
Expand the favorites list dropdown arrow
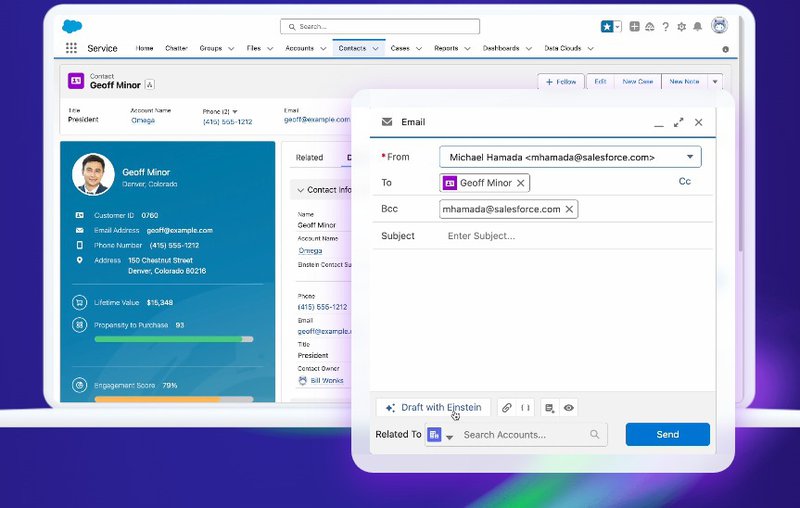(617, 27)
